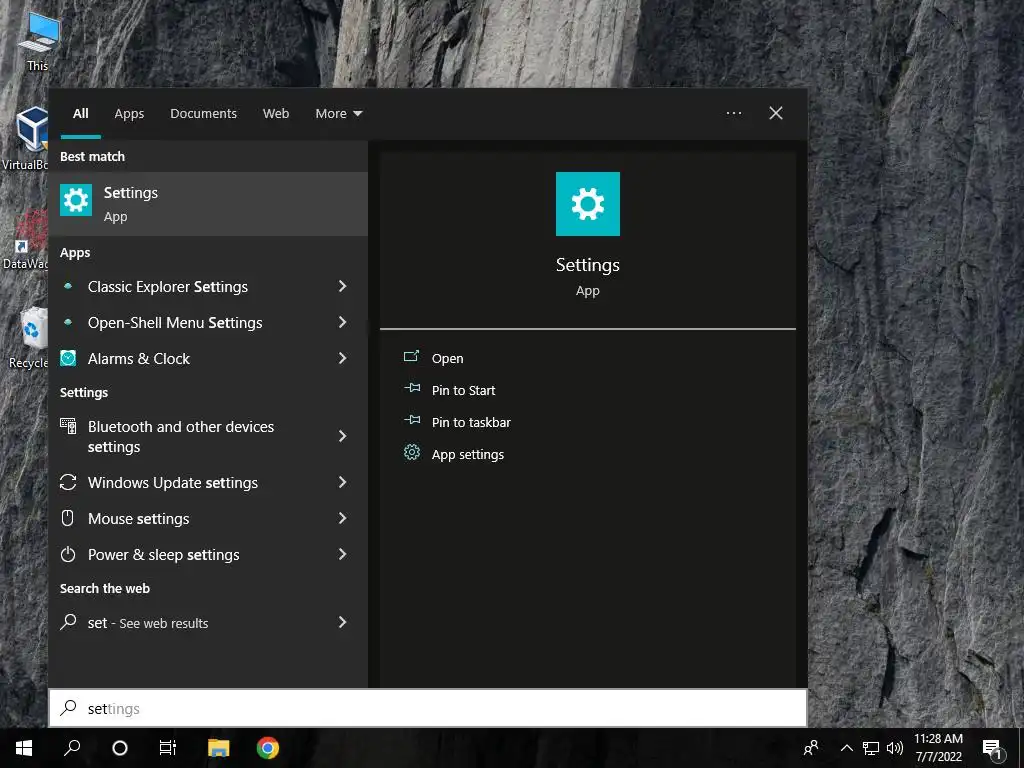Expand Classic Explorer Settings chevron
This screenshot has width=1024, height=768.
point(342,286)
